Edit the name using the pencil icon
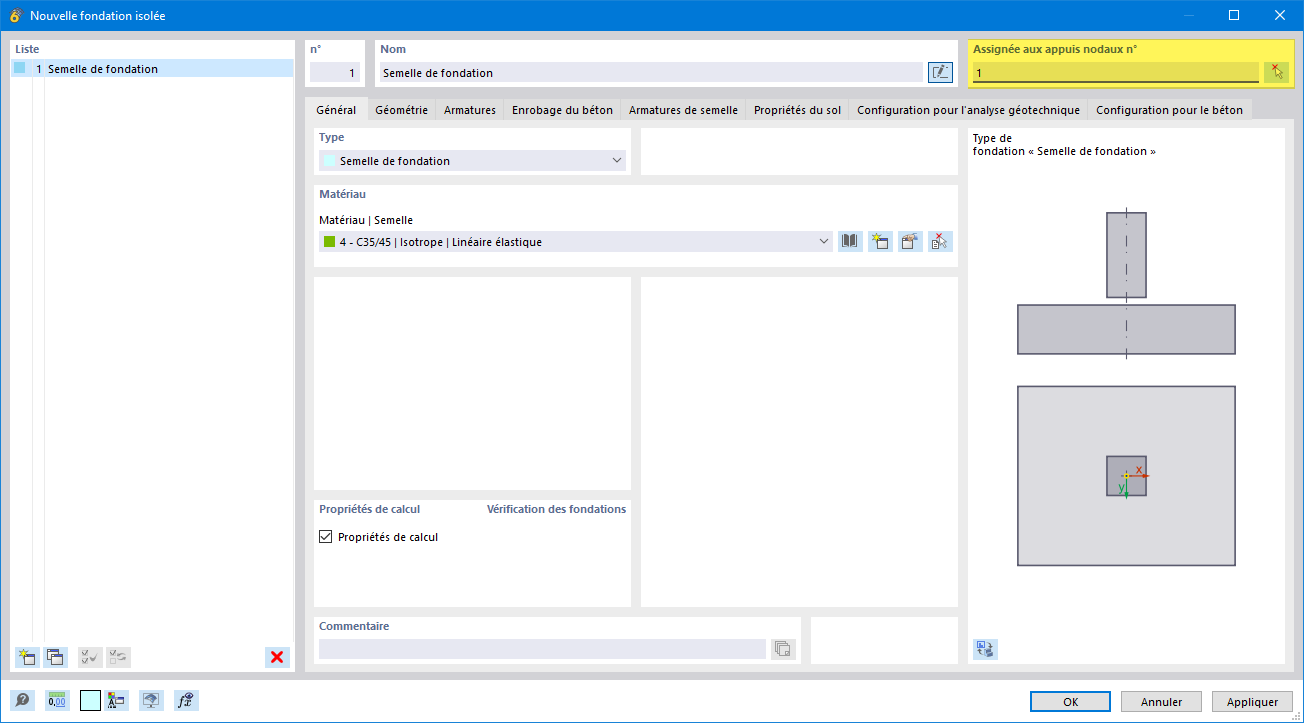 (x=940, y=72)
